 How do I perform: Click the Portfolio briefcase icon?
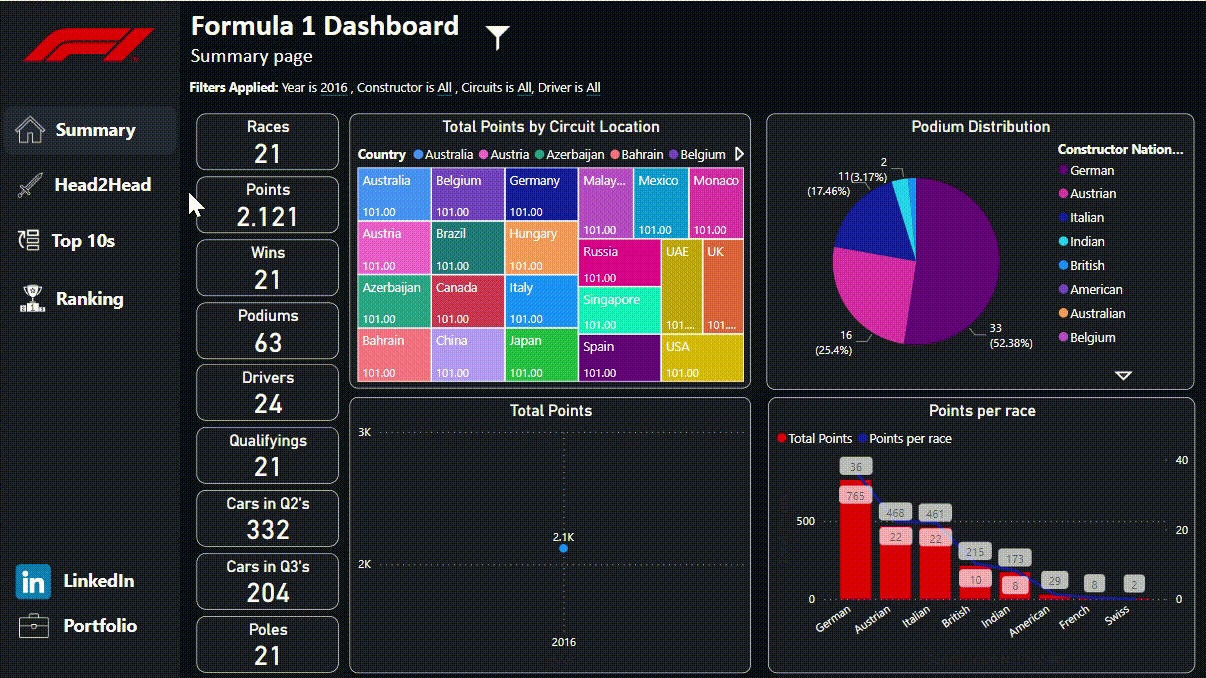pos(33,625)
